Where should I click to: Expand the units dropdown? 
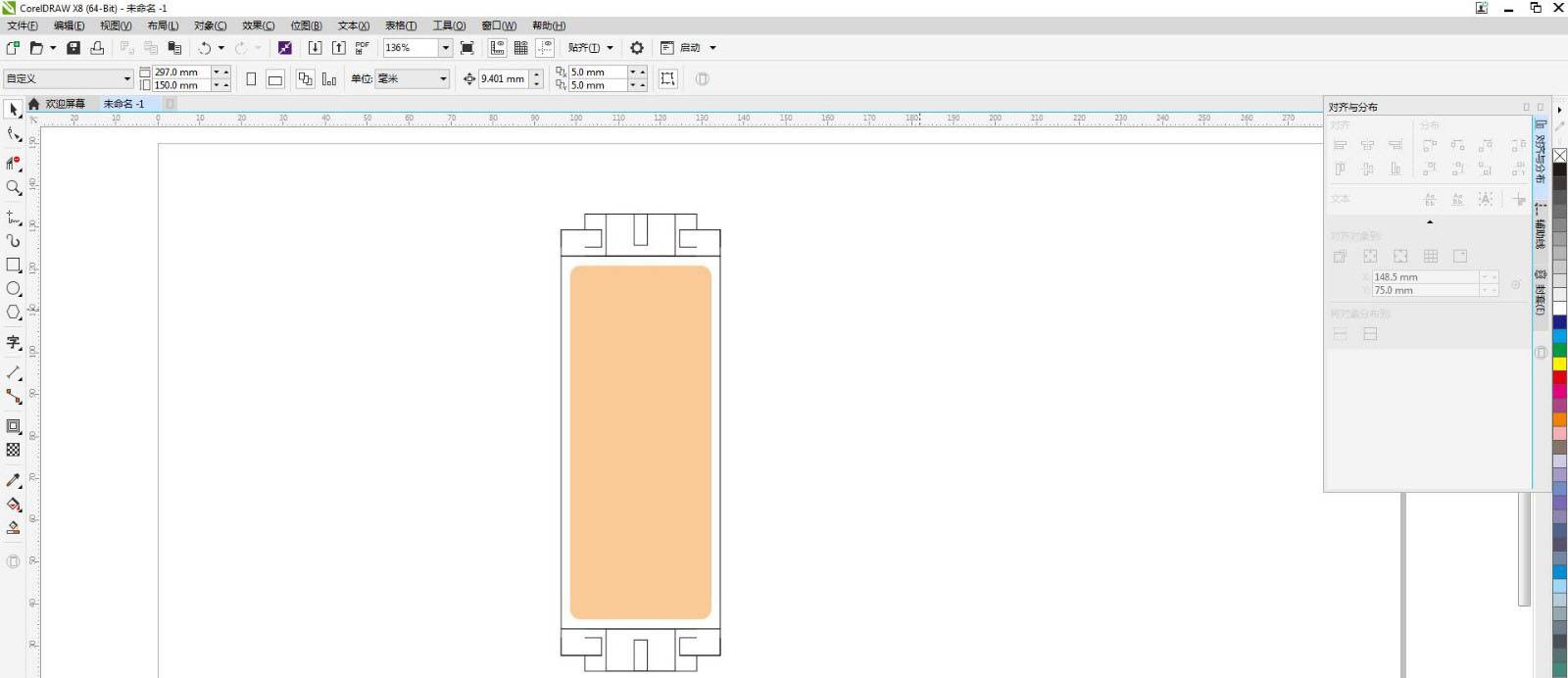tap(443, 79)
